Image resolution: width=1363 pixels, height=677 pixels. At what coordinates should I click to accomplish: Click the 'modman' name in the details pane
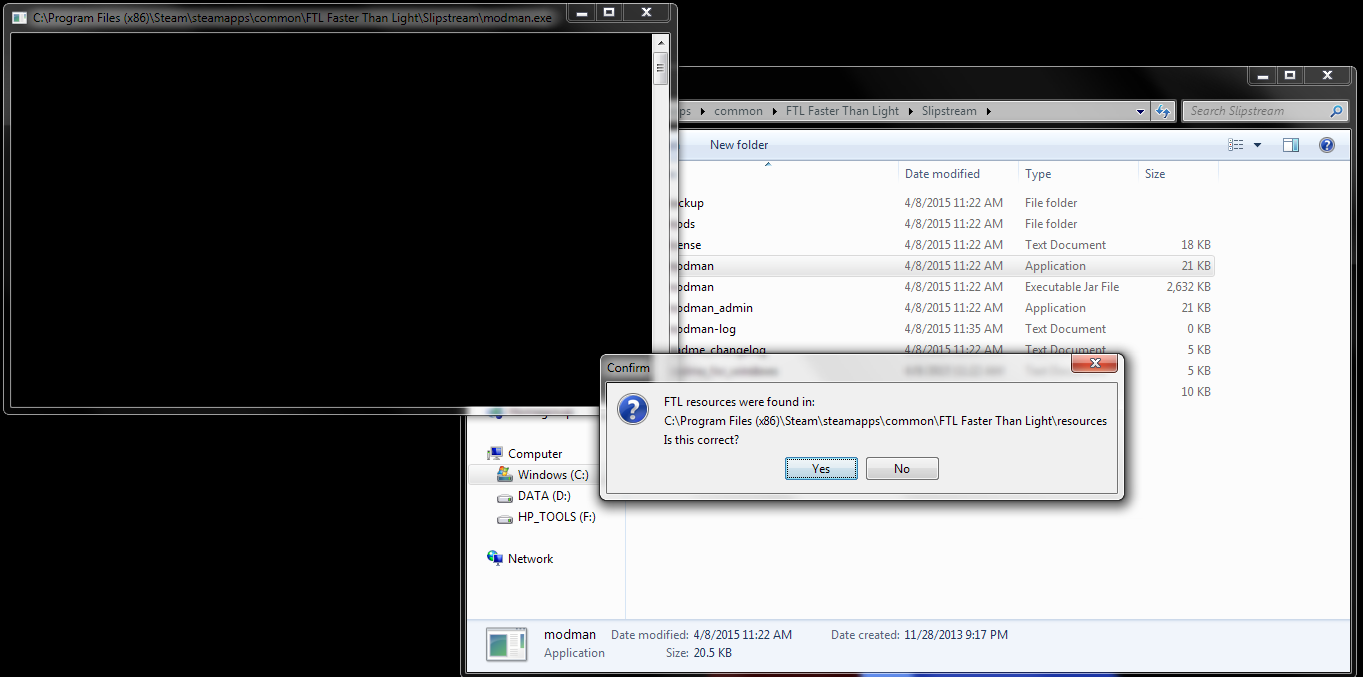[570, 634]
